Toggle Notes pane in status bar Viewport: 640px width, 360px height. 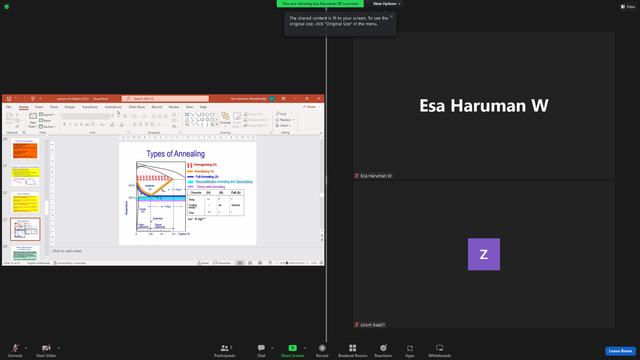(203, 263)
